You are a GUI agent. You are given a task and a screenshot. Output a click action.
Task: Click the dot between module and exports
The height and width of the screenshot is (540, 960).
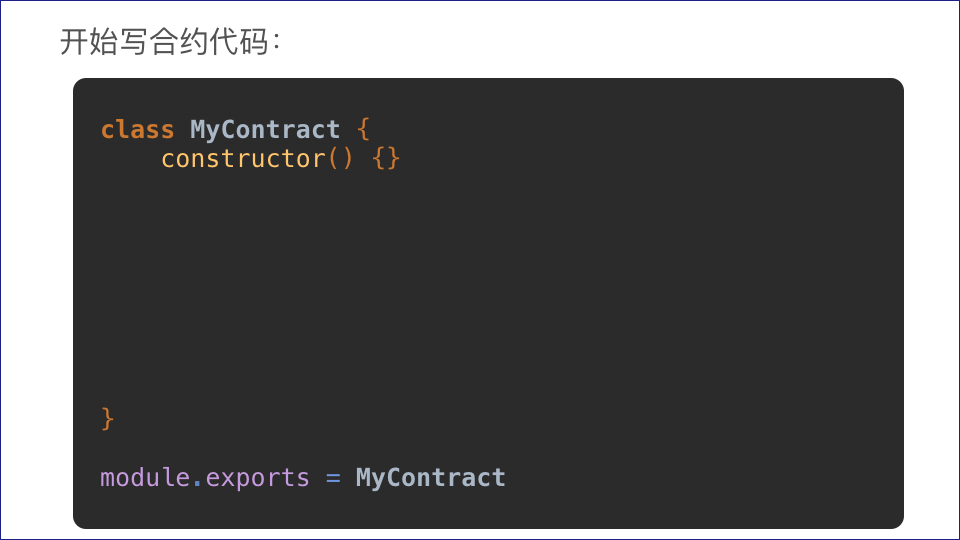click(198, 478)
